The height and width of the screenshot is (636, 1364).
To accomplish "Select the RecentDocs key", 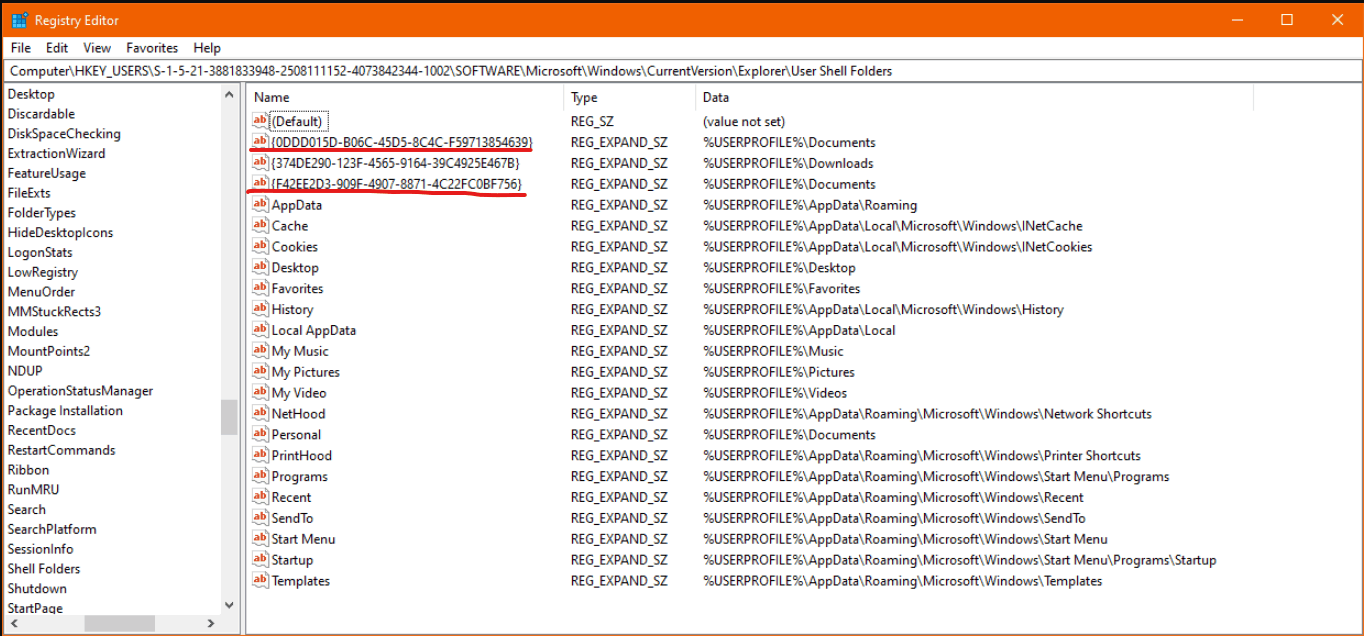I will coord(42,431).
